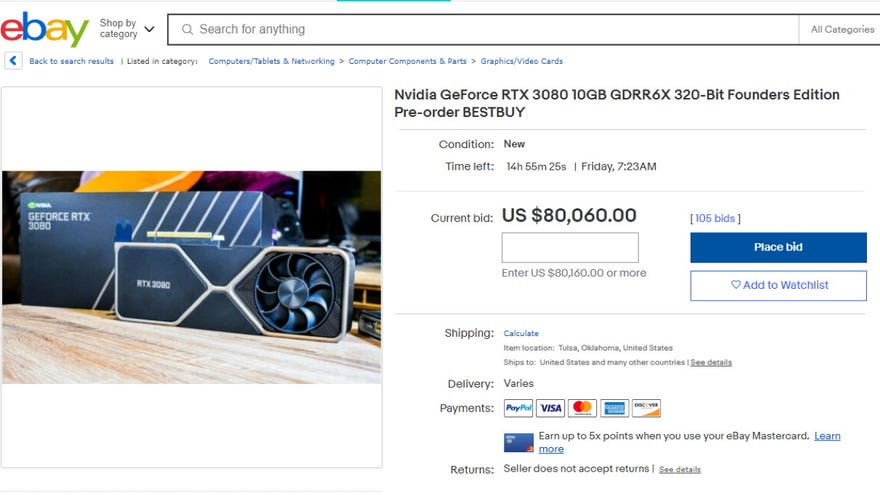The image size is (880, 495).
Task: Click the search magnifier icon
Action: tap(187, 29)
